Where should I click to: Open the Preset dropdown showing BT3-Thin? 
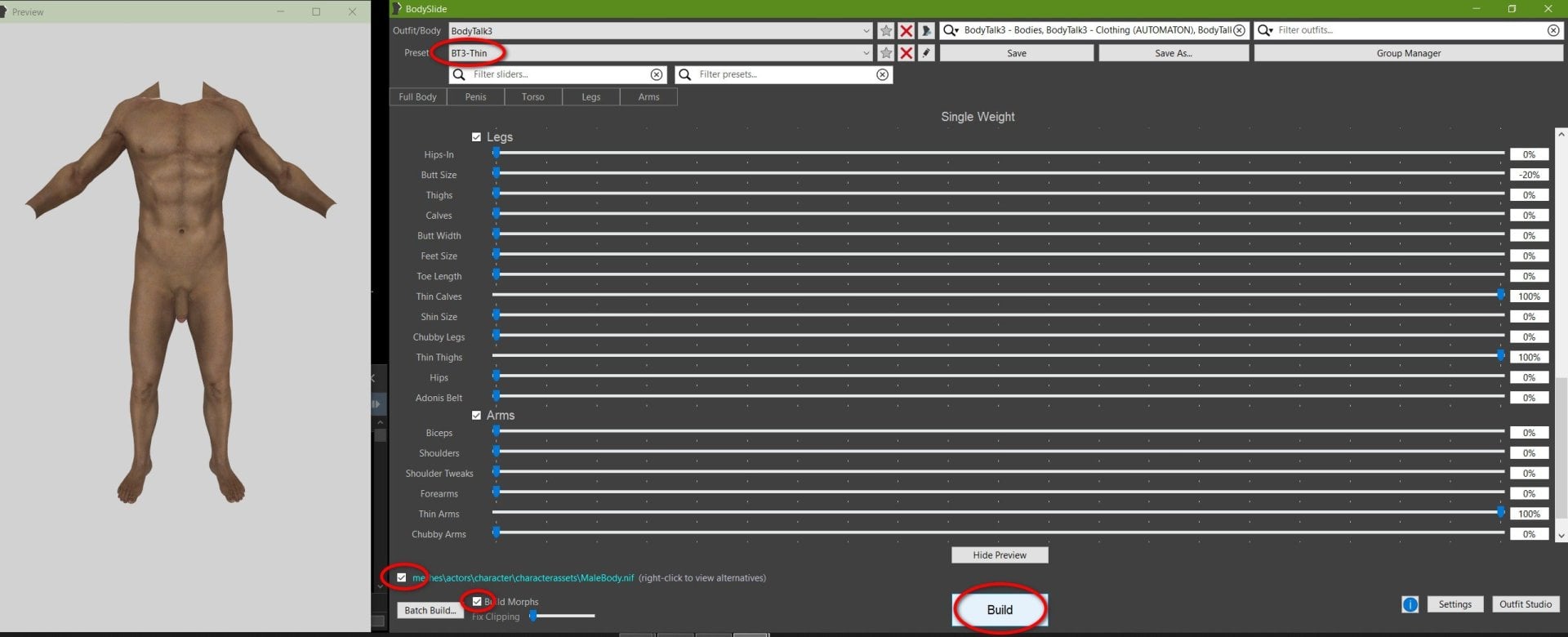click(661, 53)
